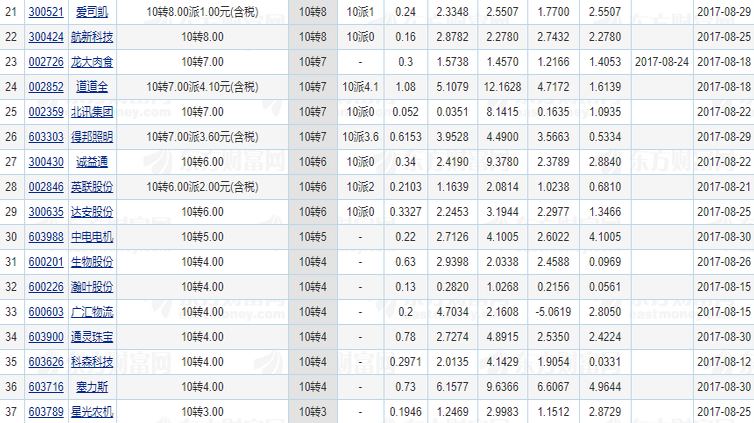Open stock code link 603716
Screen dimensions: 754x423
46,387
